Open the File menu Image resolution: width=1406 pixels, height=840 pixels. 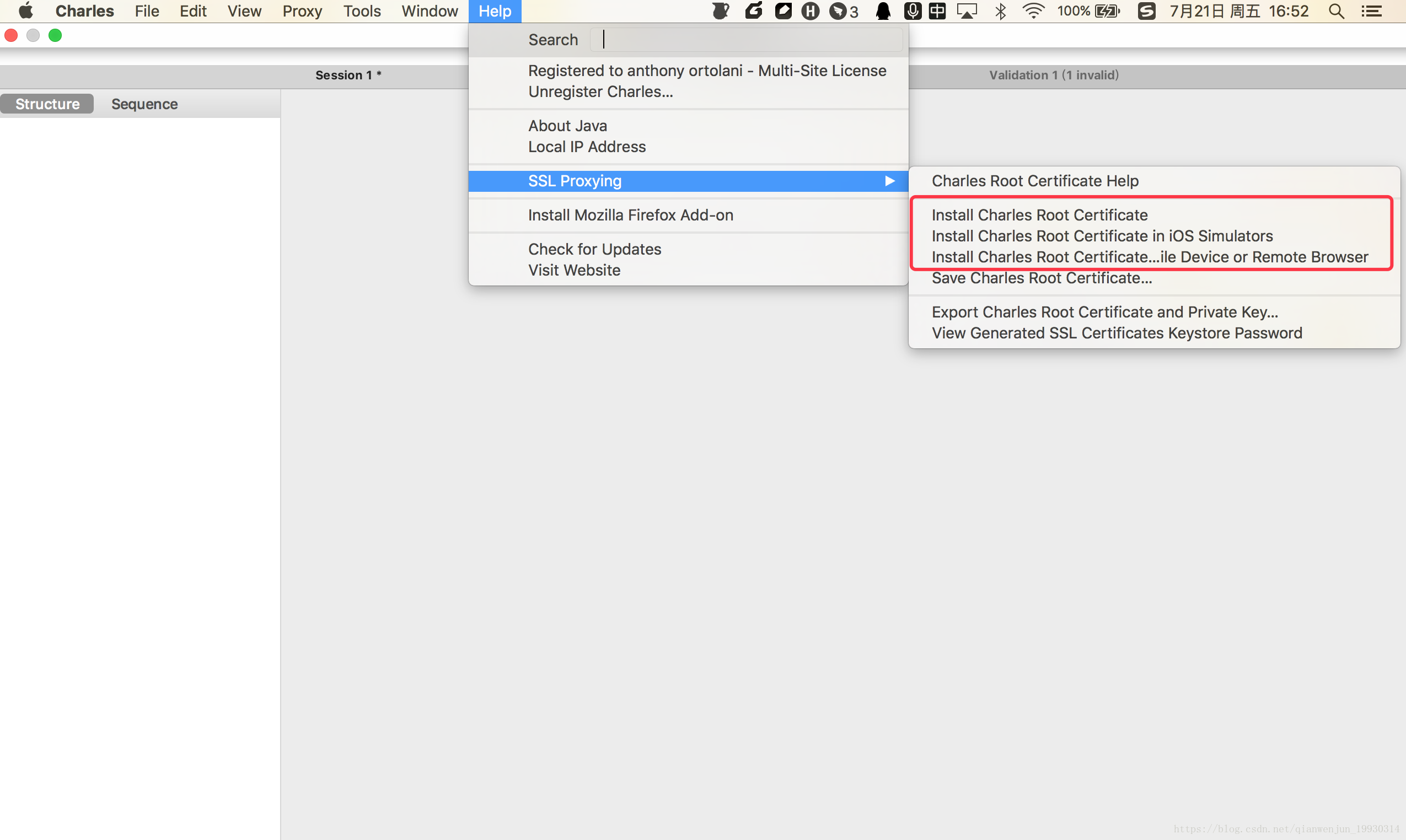click(x=147, y=11)
